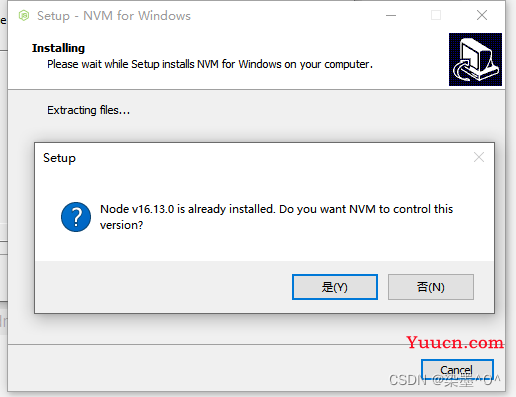Image resolution: width=516 pixels, height=397 pixels.
Task: Click the greyed-out maximize window button
Action: coord(436,15)
